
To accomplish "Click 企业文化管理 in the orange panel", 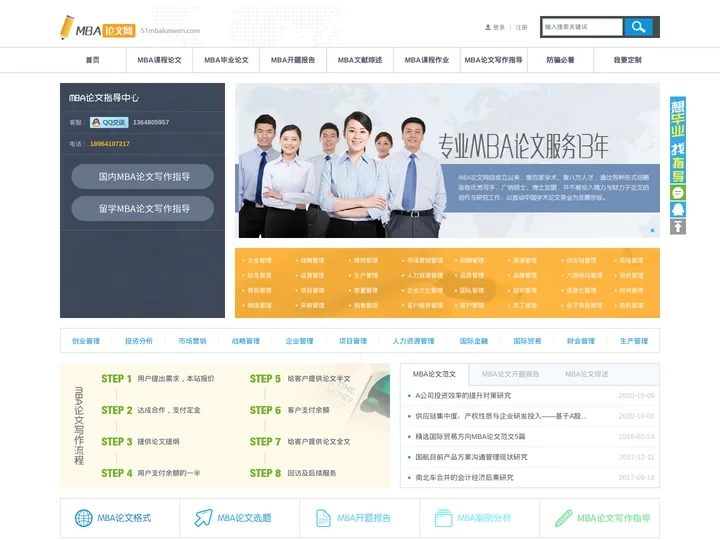I will click(x=425, y=291).
